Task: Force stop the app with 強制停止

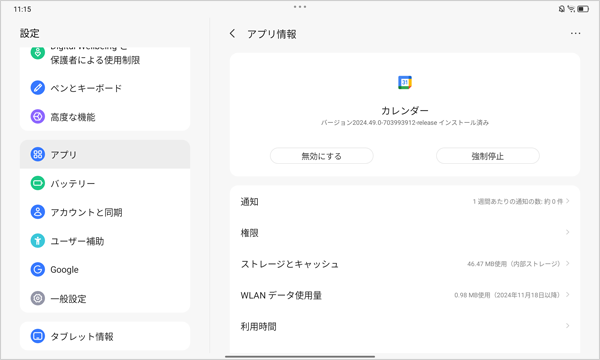Action: pyautogui.click(x=488, y=156)
